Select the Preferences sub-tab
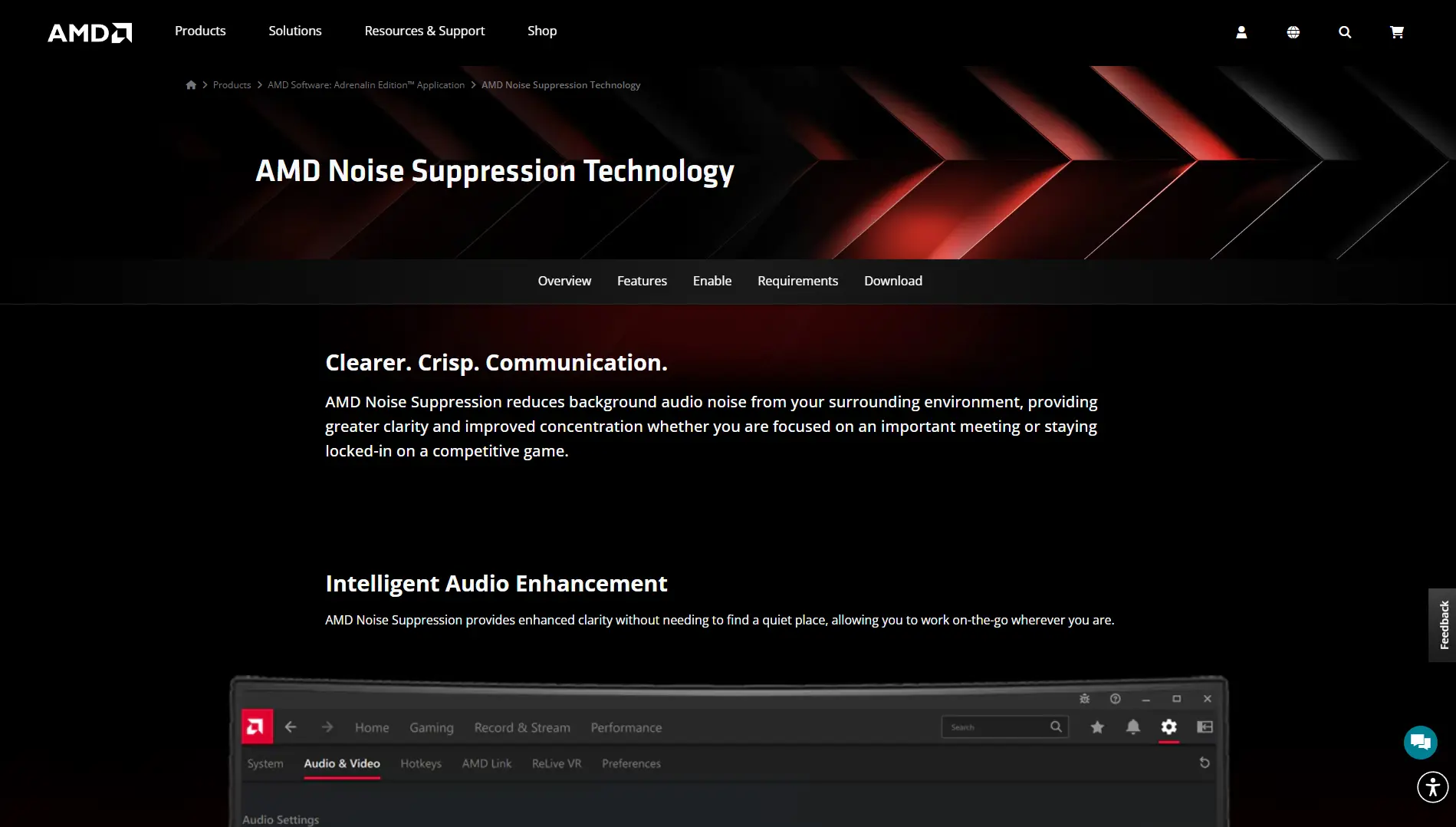This screenshot has width=1456, height=827. point(631,763)
